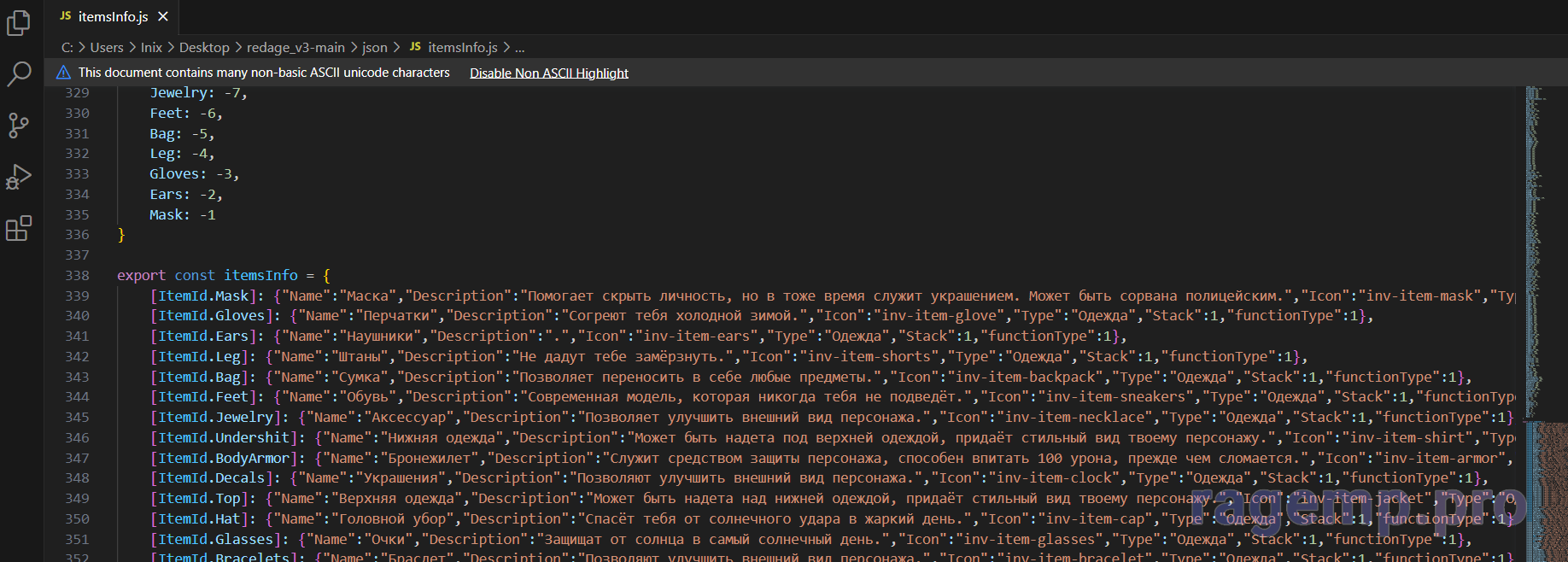The height and width of the screenshot is (562, 1568).
Task: Open the Explorer view in activity bar
Action: [x=19, y=23]
